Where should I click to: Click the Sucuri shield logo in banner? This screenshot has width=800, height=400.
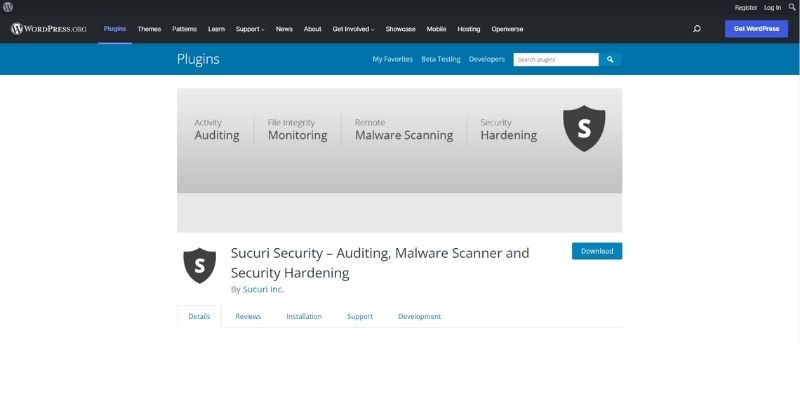584,129
